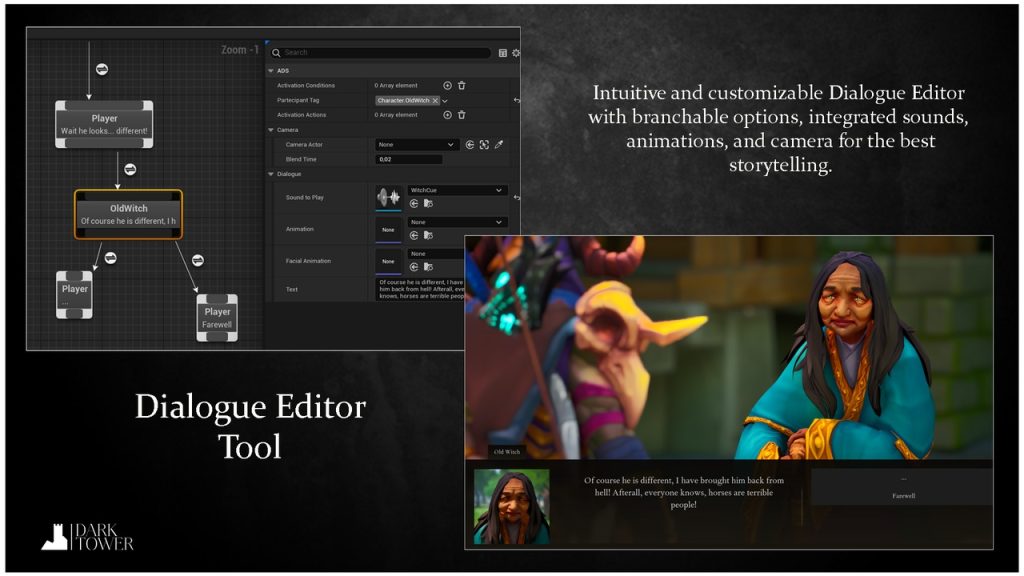Image resolution: width=1024 pixels, height=576 pixels.
Task: Open the Camera Actor dropdown
Action: click(x=417, y=145)
